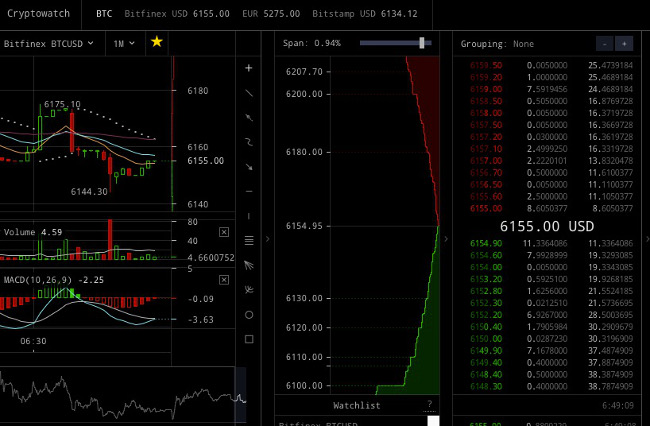Collapse the depth chart panel chevron
The width and height of the screenshot is (650, 426).
446,239
